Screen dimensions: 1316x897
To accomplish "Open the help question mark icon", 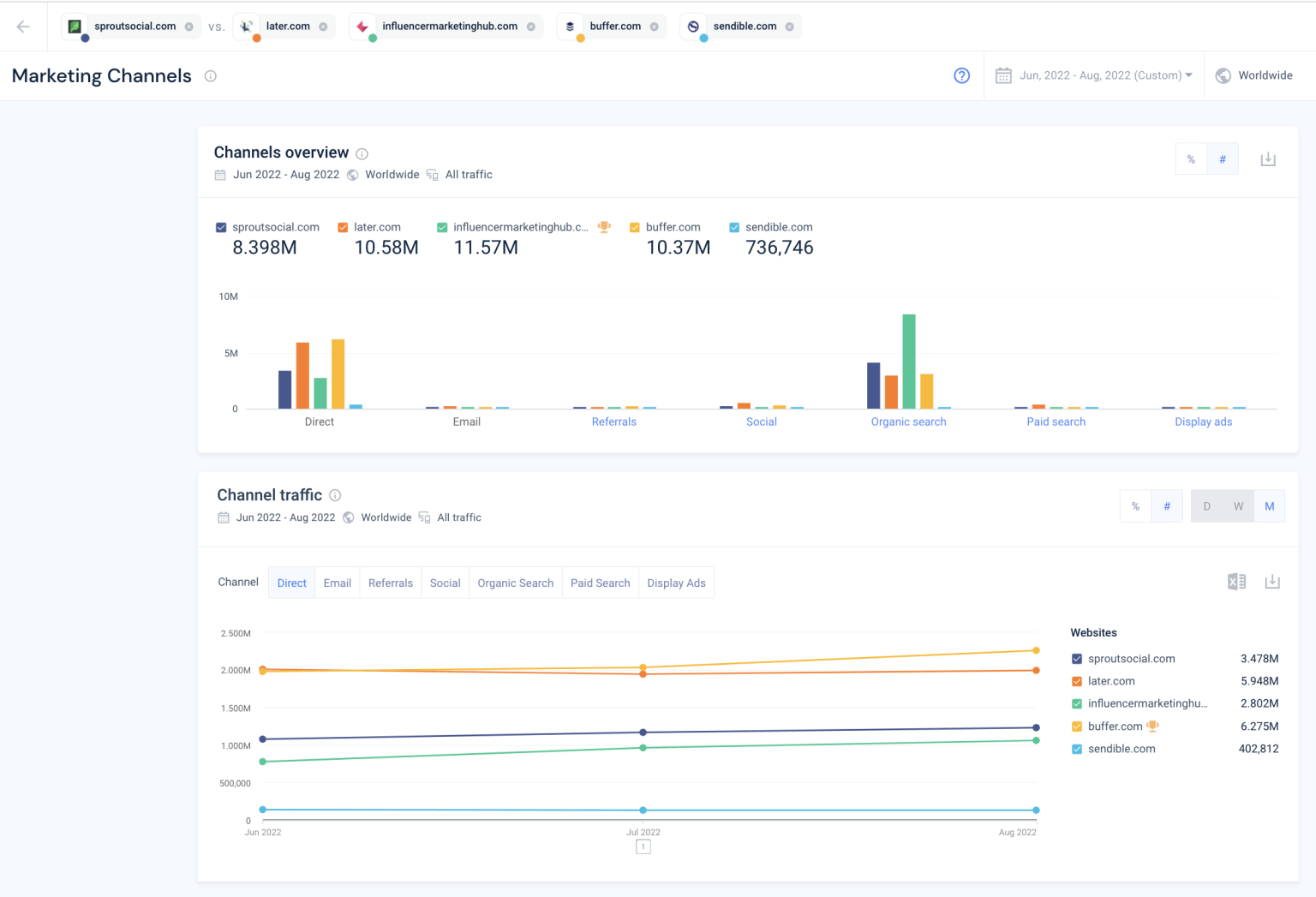I will (x=962, y=75).
